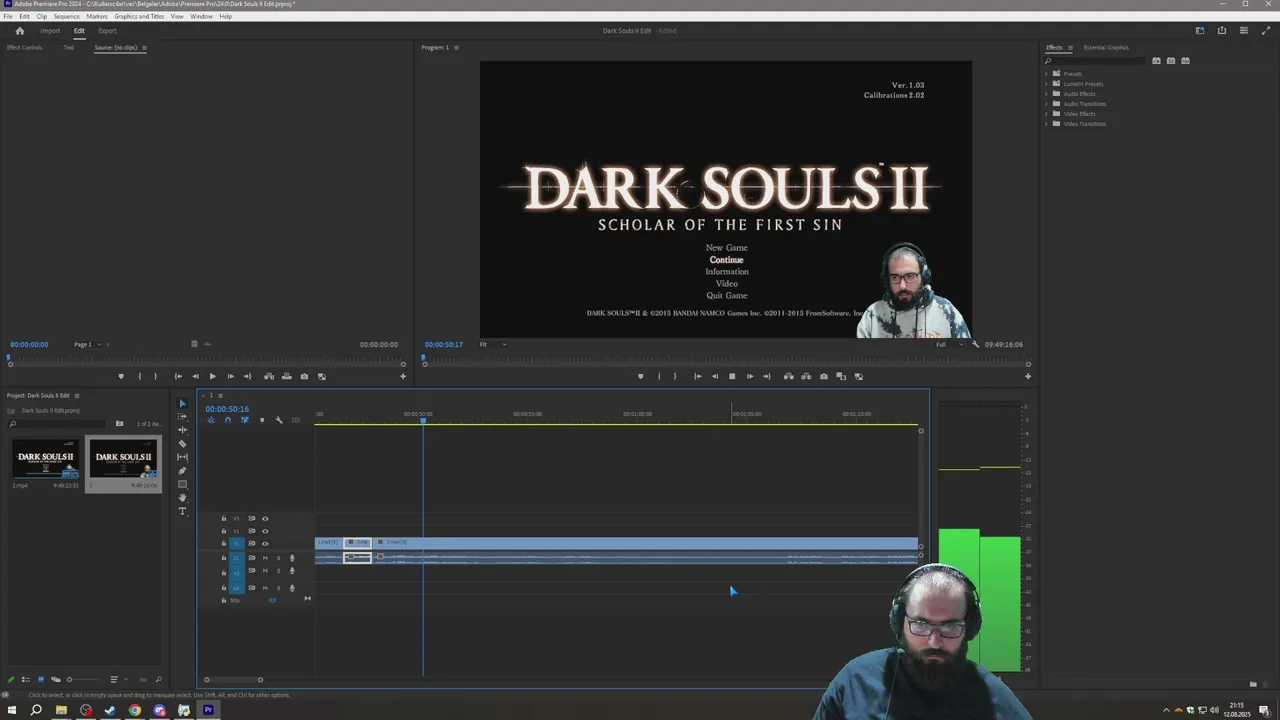Select the Track Select Forward tool
Viewport: 1280px width, 720px height.
tap(182, 417)
